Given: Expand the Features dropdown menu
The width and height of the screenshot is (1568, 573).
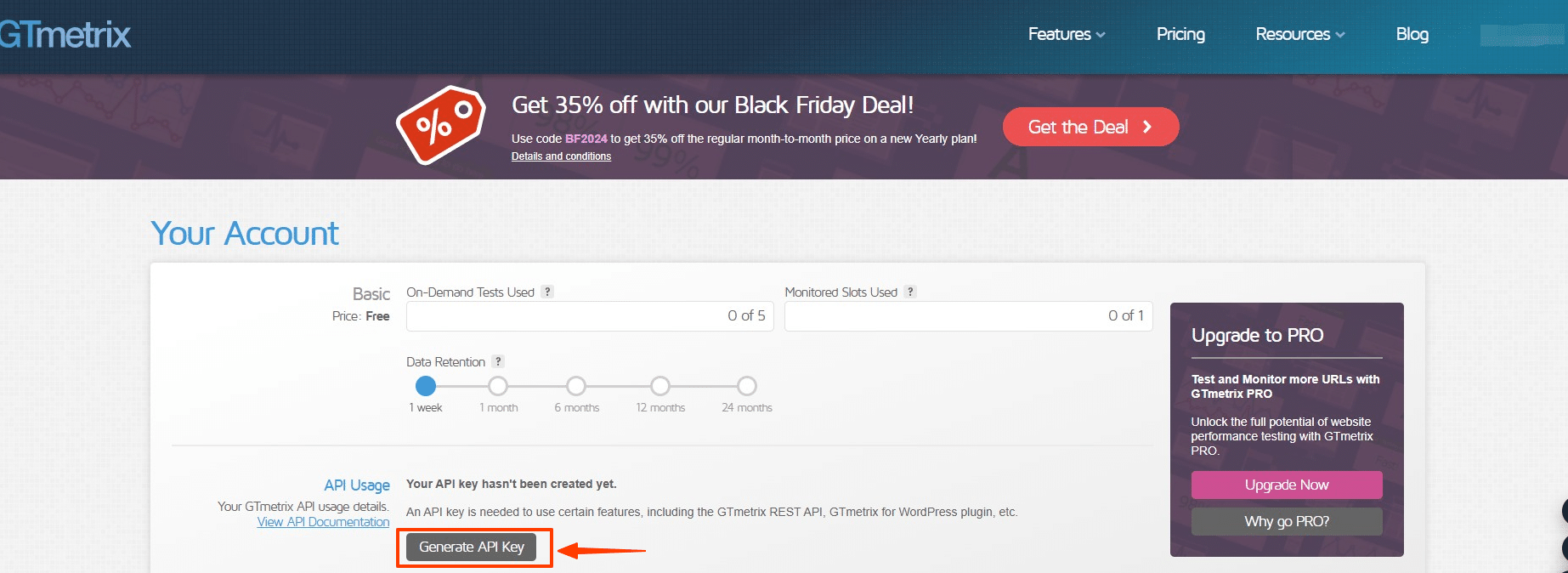Looking at the screenshot, I should (1067, 34).
